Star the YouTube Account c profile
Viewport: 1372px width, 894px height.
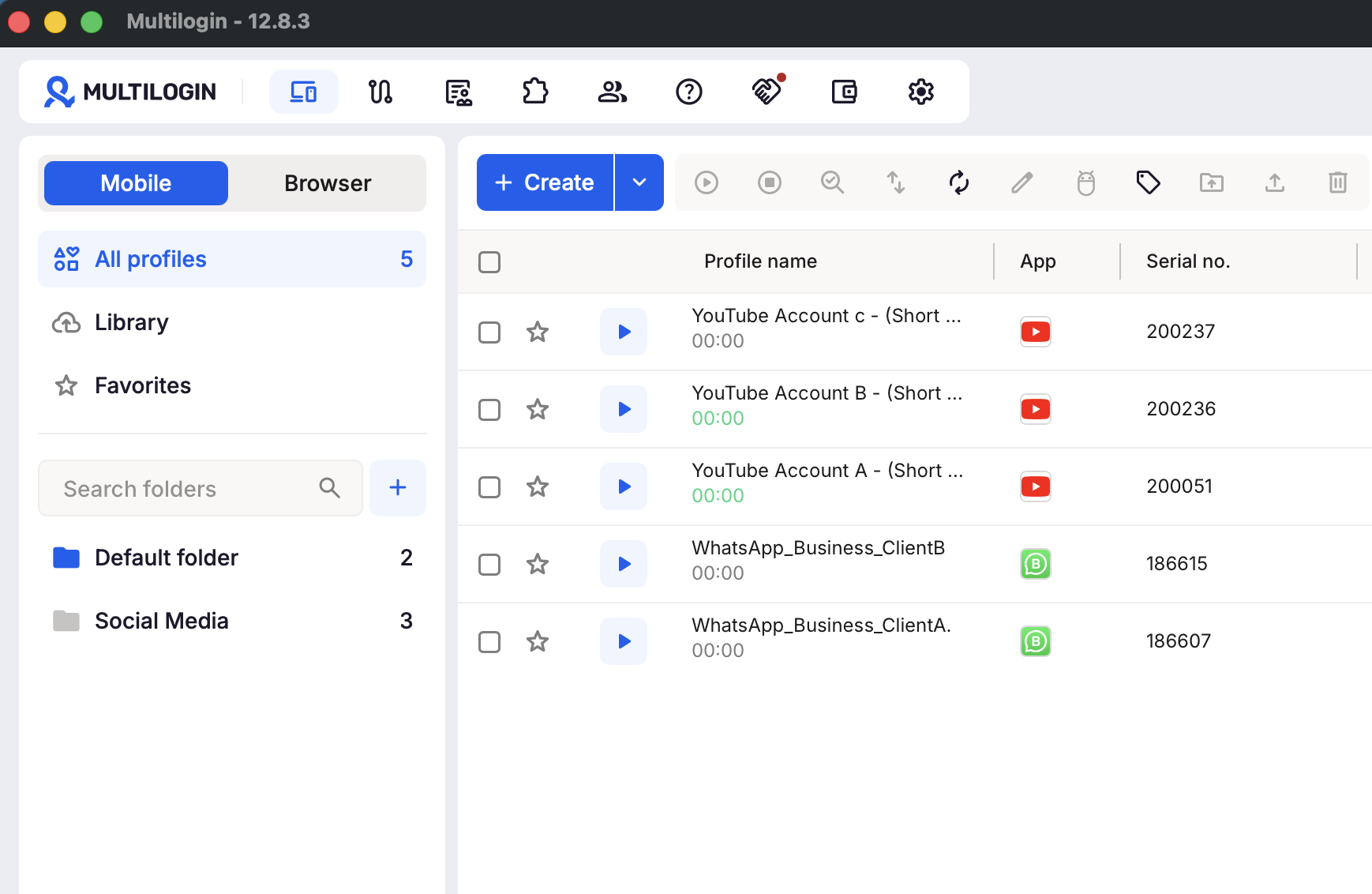[x=538, y=332]
